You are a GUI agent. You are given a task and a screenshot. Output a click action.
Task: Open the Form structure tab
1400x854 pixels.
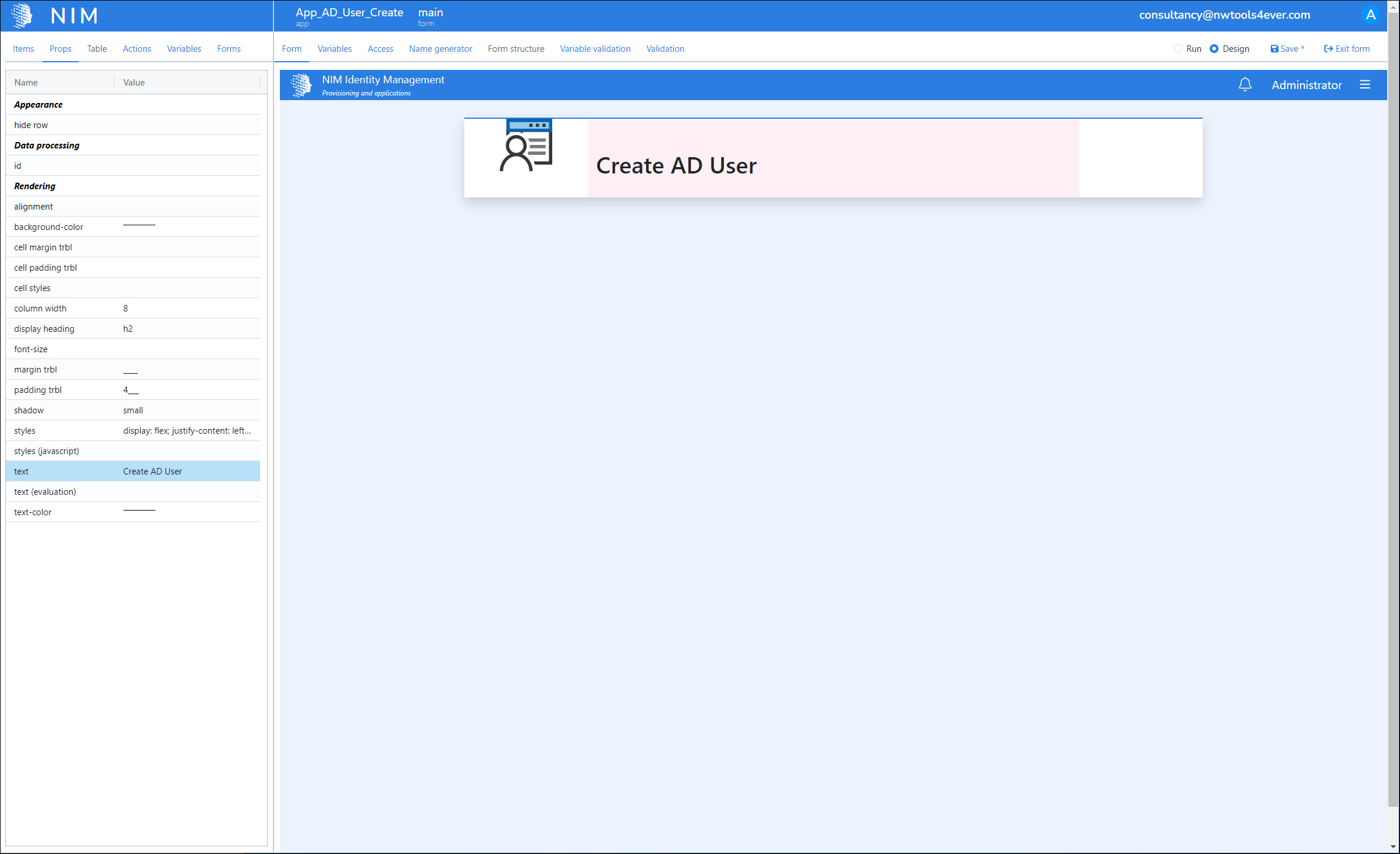(516, 49)
